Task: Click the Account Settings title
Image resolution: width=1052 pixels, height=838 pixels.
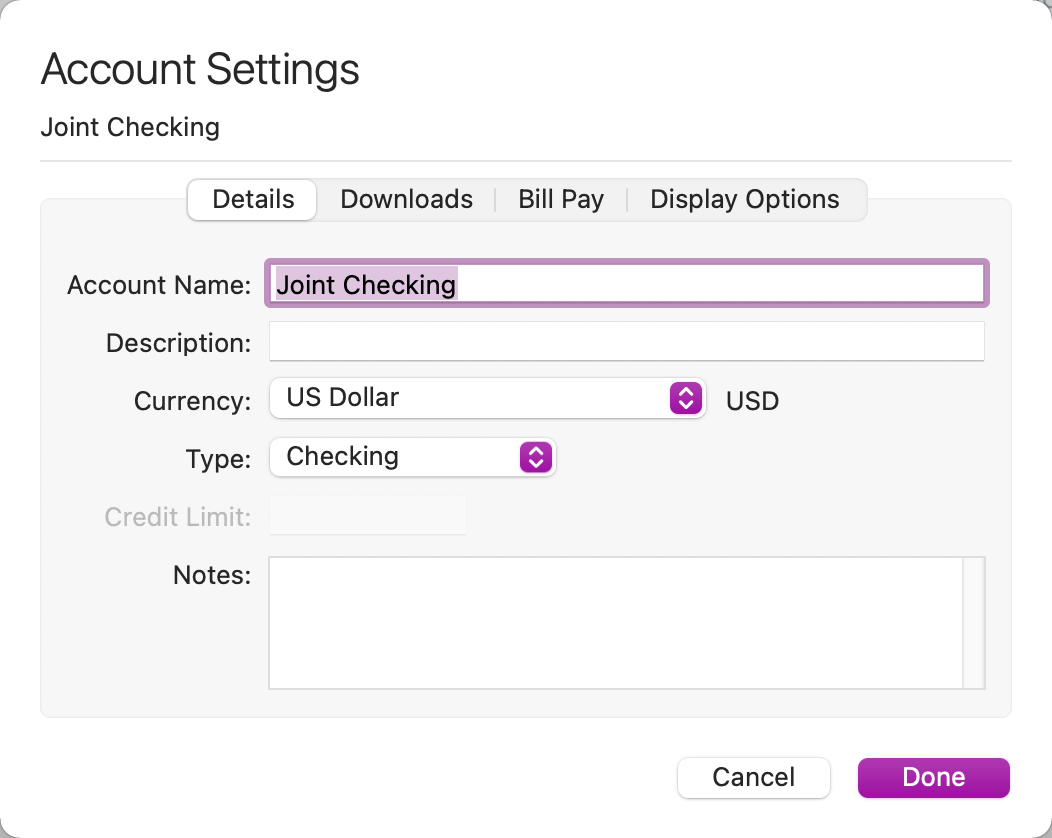Action: point(200,70)
